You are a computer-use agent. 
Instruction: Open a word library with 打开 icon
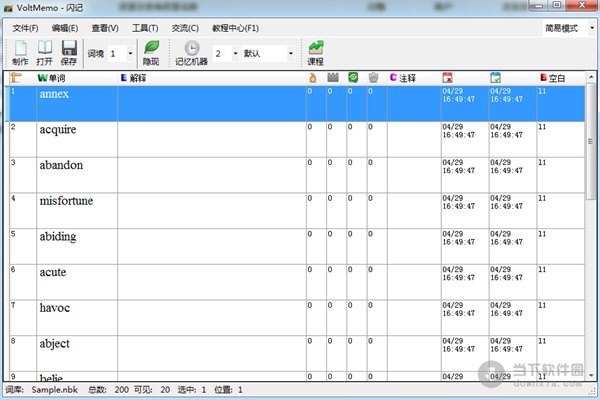coord(44,53)
